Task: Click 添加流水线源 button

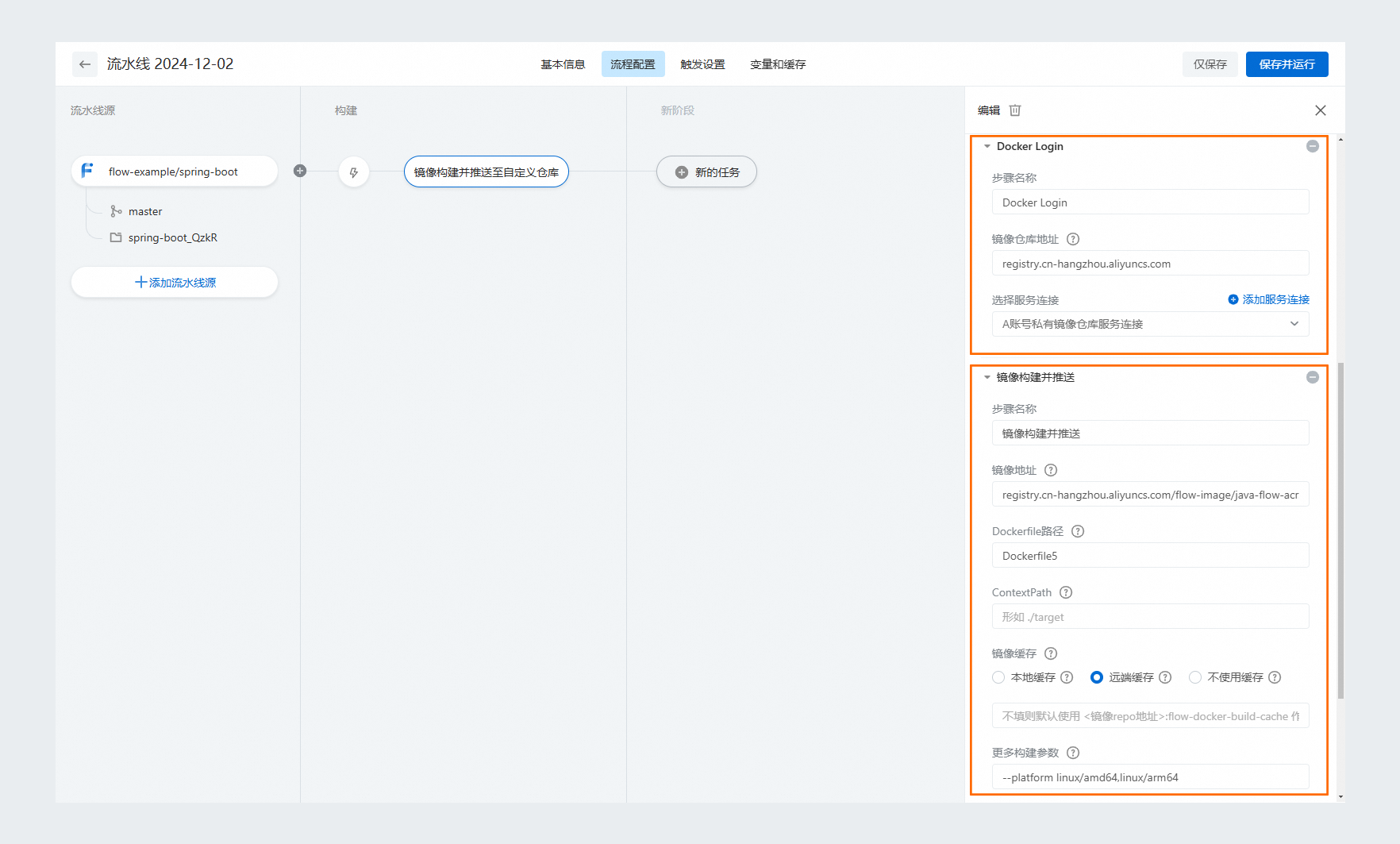Action: (175, 282)
